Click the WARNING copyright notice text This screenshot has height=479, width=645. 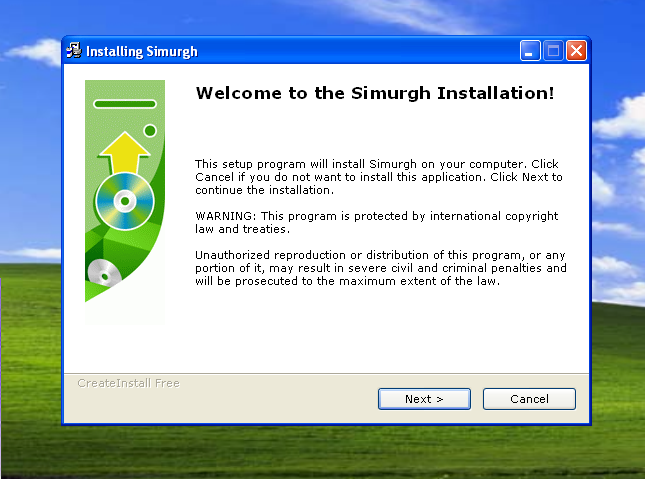tap(376, 222)
